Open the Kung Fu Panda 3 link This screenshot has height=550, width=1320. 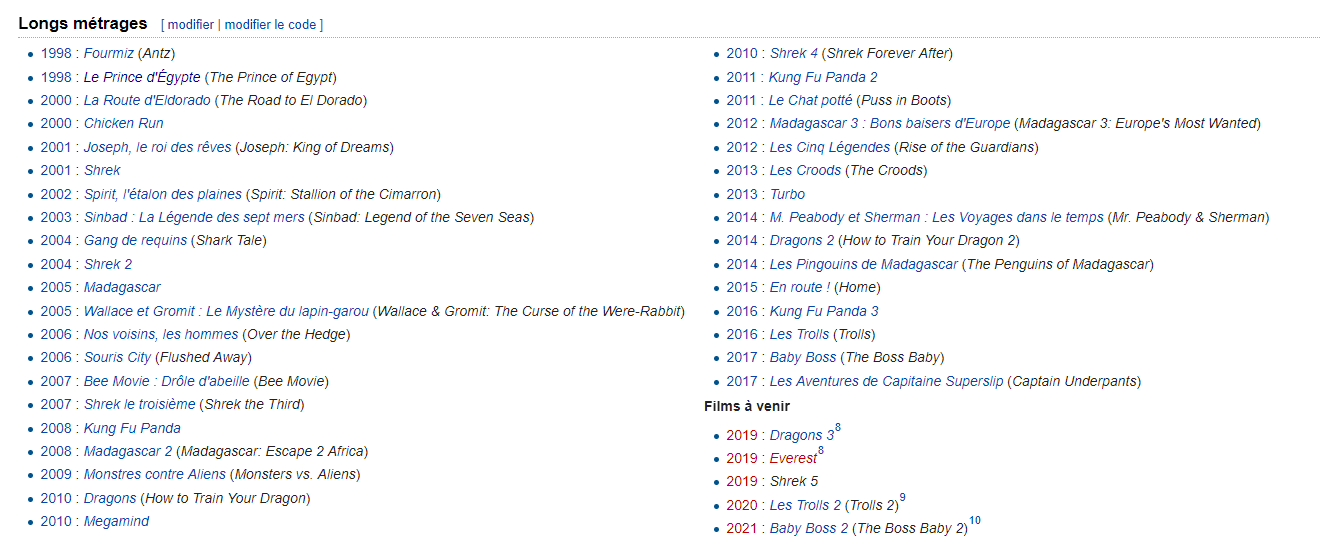(824, 311)
